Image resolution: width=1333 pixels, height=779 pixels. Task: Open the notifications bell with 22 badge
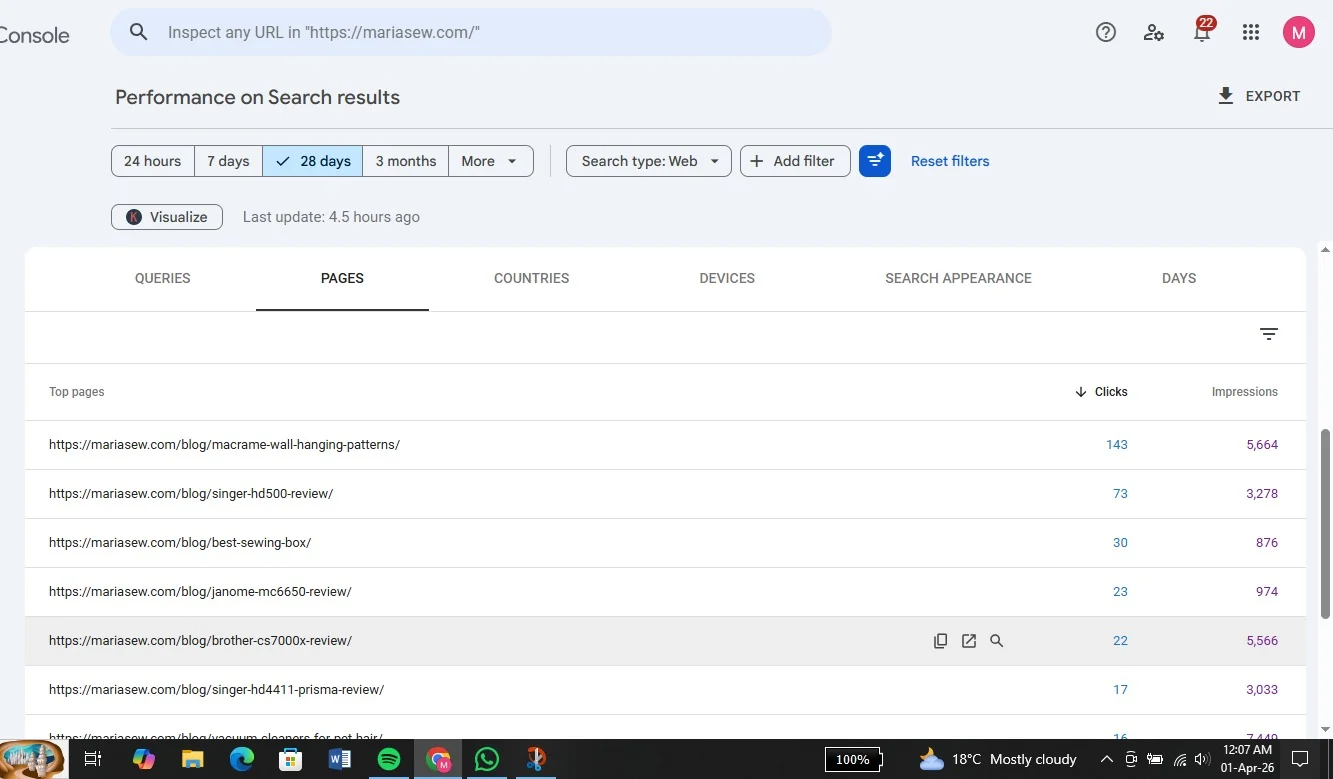[1203, 30]
